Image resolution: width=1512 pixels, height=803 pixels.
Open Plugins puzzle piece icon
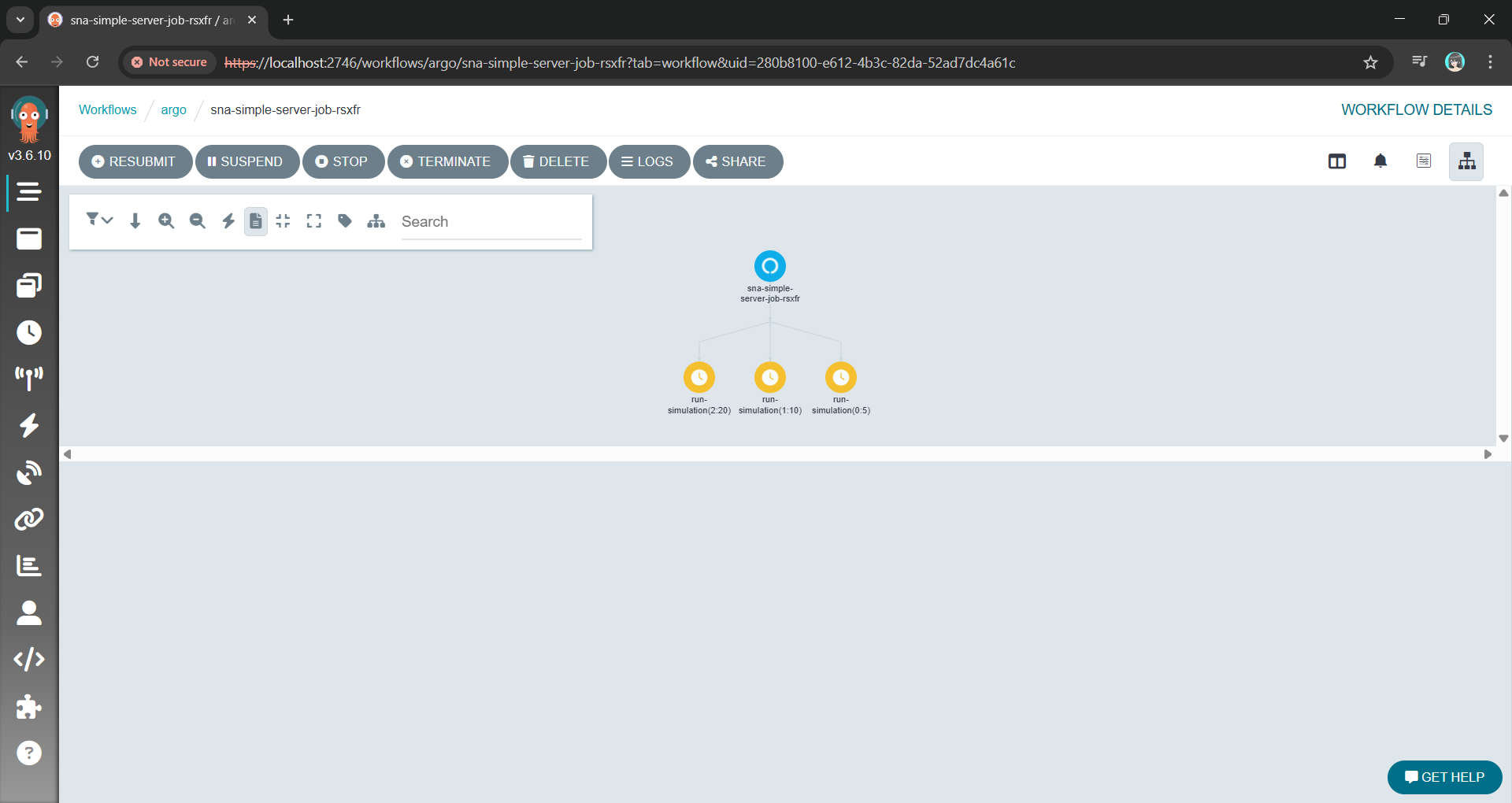[29, 706]
